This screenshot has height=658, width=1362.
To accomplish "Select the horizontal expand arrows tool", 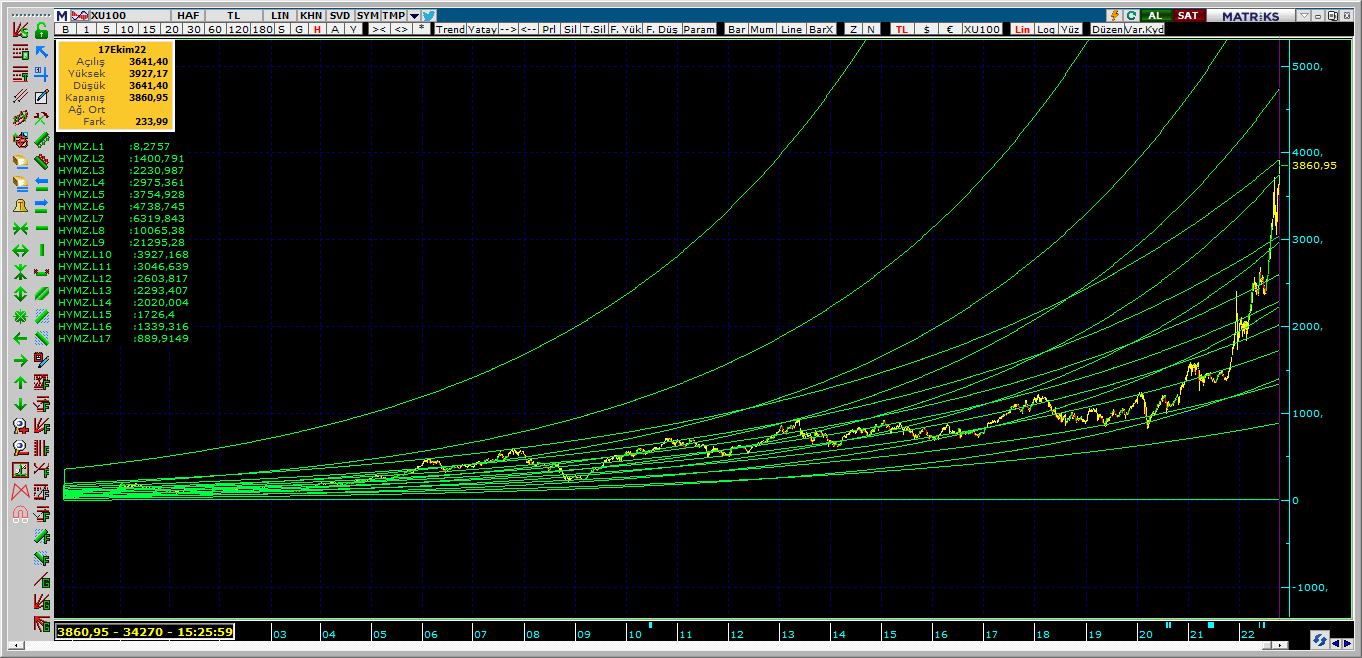I will pyautogui.click(x=19, y=251).
